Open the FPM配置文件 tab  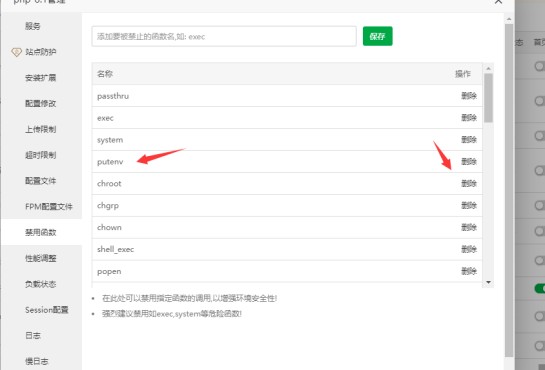pos(49,207)
